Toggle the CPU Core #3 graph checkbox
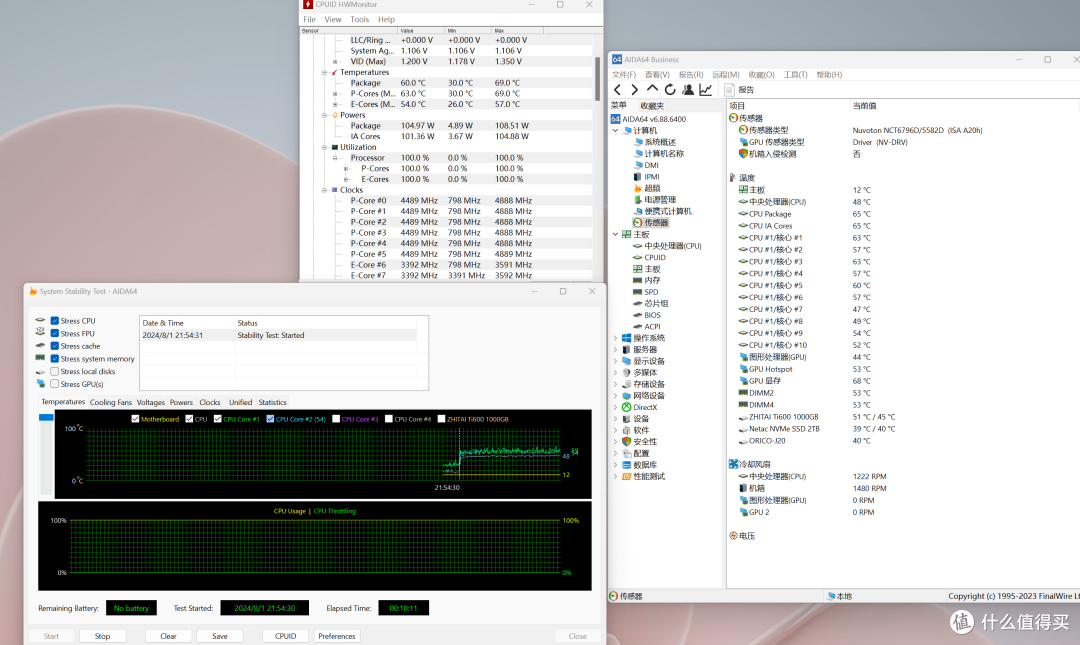The image size is (1080, 645). point(336,419)
